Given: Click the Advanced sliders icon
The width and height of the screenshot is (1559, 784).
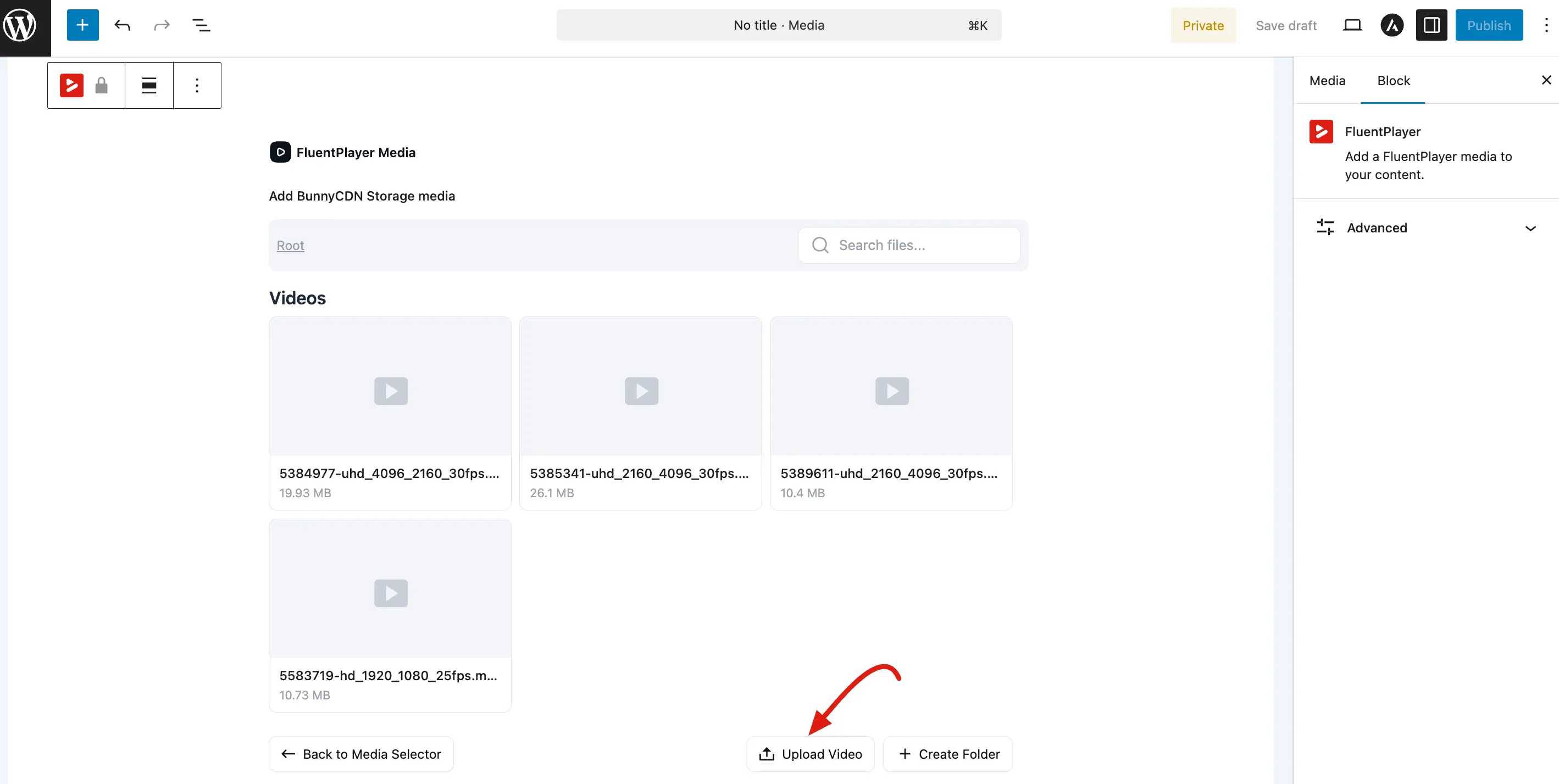Looking at the screenshot, I should (1325, 227).
